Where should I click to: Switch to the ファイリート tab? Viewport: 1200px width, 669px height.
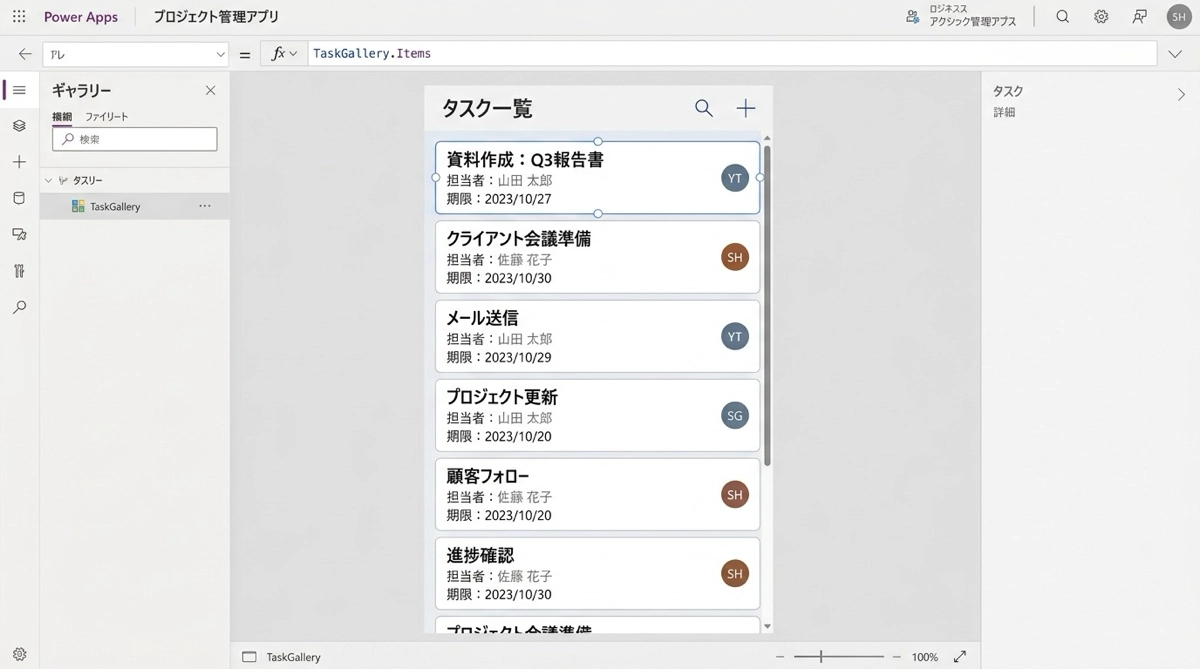[x=106, y=117]
